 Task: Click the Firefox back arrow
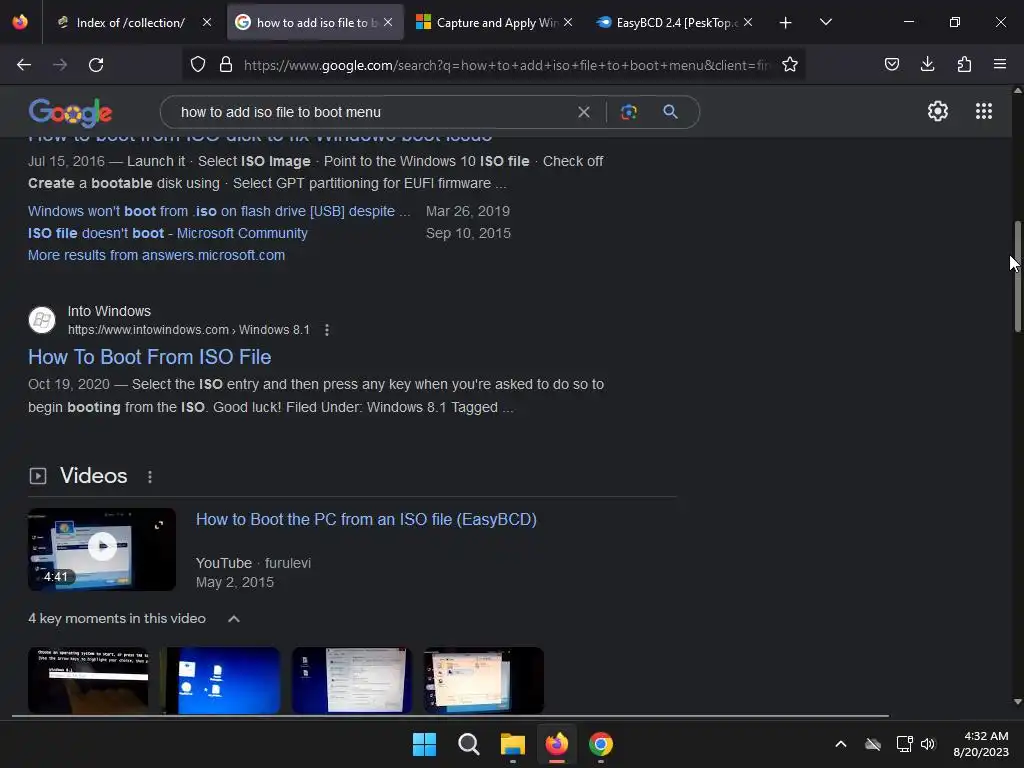[x=24, y=65]
